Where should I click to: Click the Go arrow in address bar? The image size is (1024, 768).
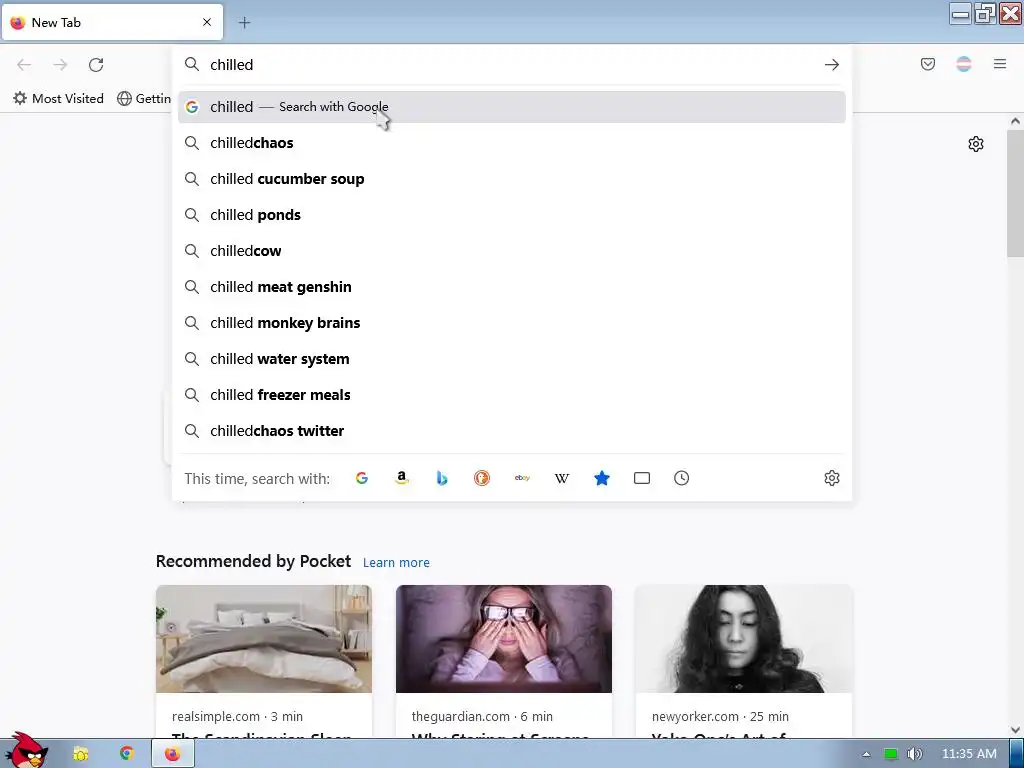point(831,65)
